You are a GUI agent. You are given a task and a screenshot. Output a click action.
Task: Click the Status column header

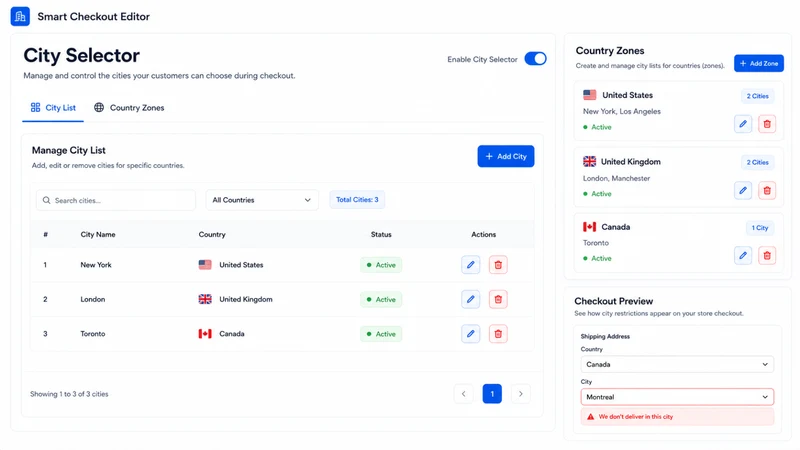381,234
